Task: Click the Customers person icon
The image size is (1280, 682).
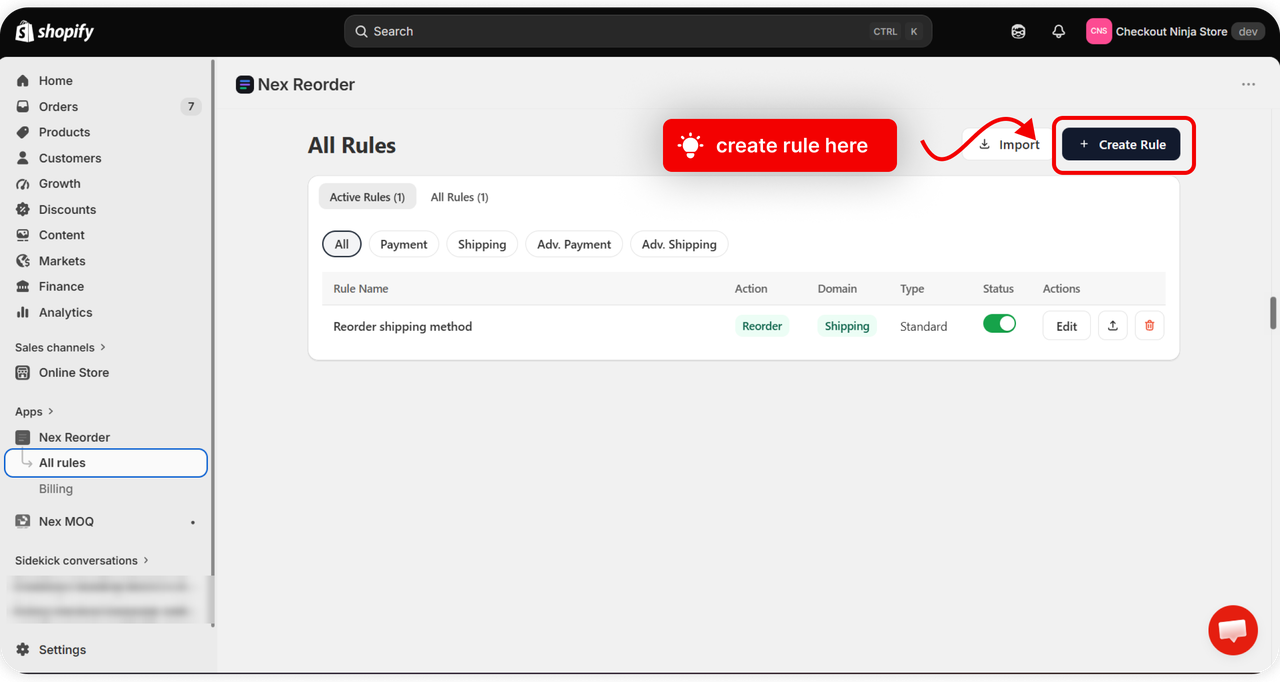Action: pos(23,158)
